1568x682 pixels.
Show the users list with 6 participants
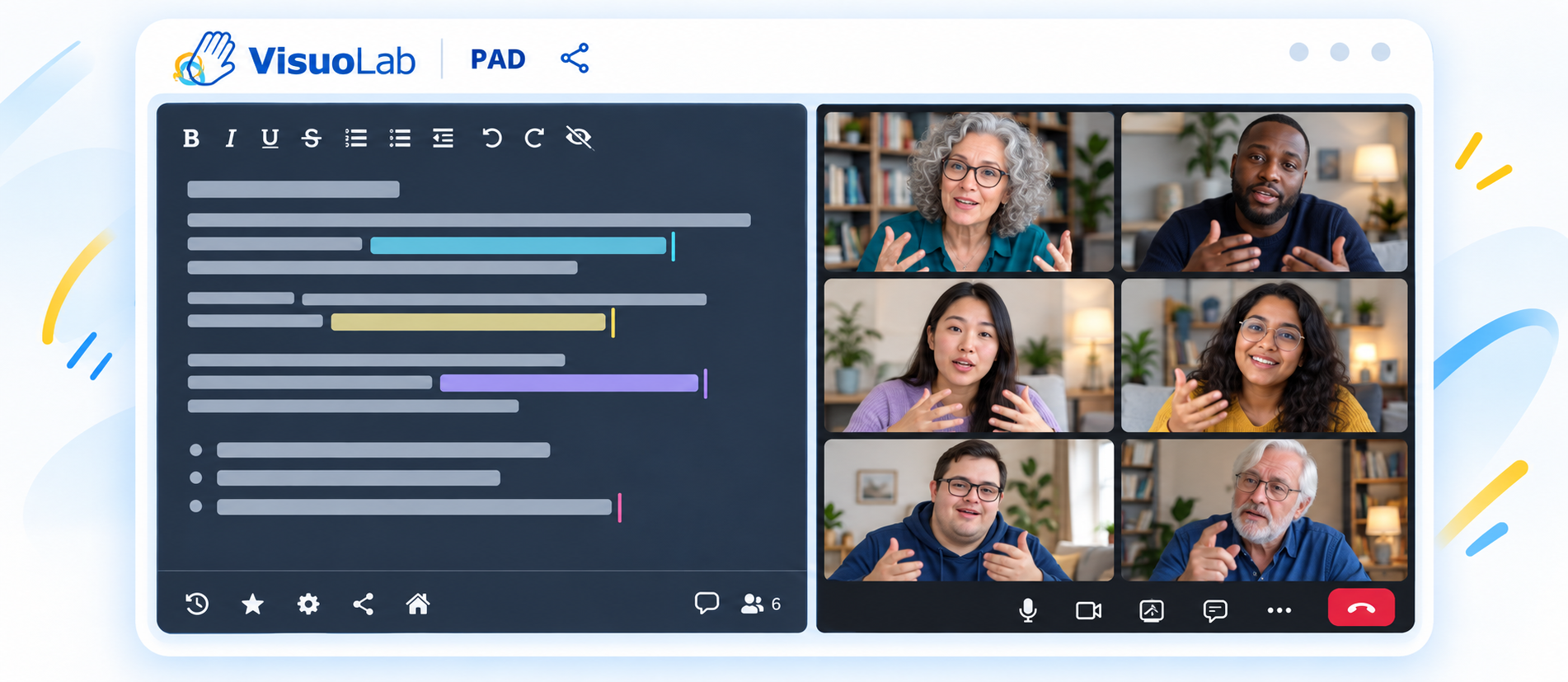pos(761,604)
